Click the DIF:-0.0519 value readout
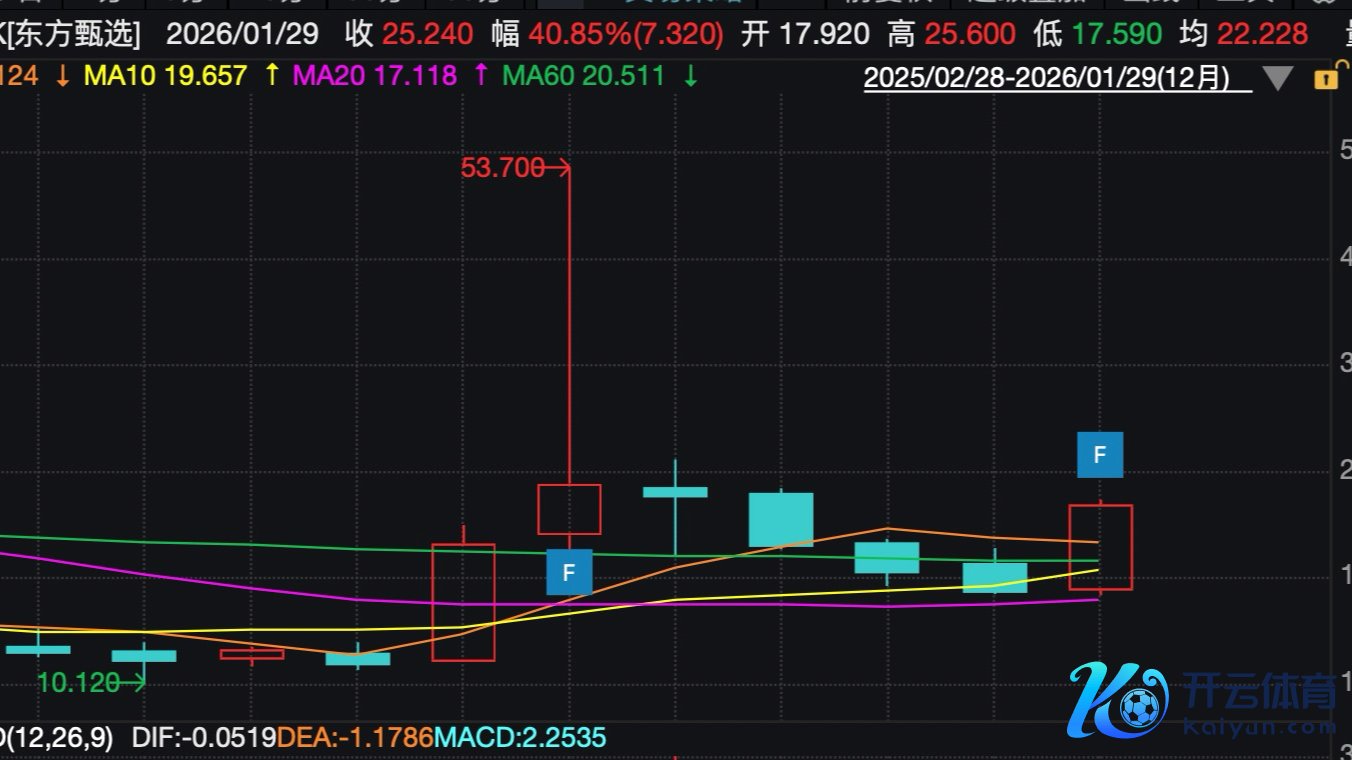 pos(204,738)
